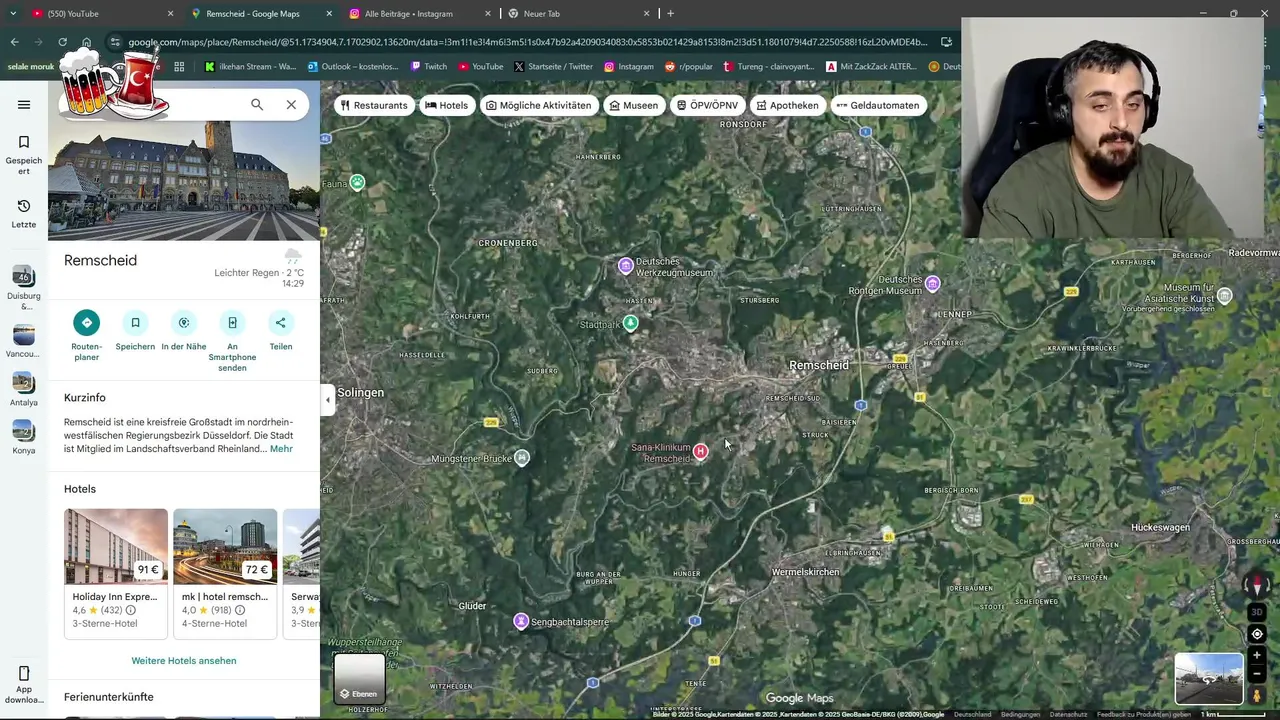Click the compass to reset orientation
Viewport: 1280px width, 720px height.
[1258, 586]
